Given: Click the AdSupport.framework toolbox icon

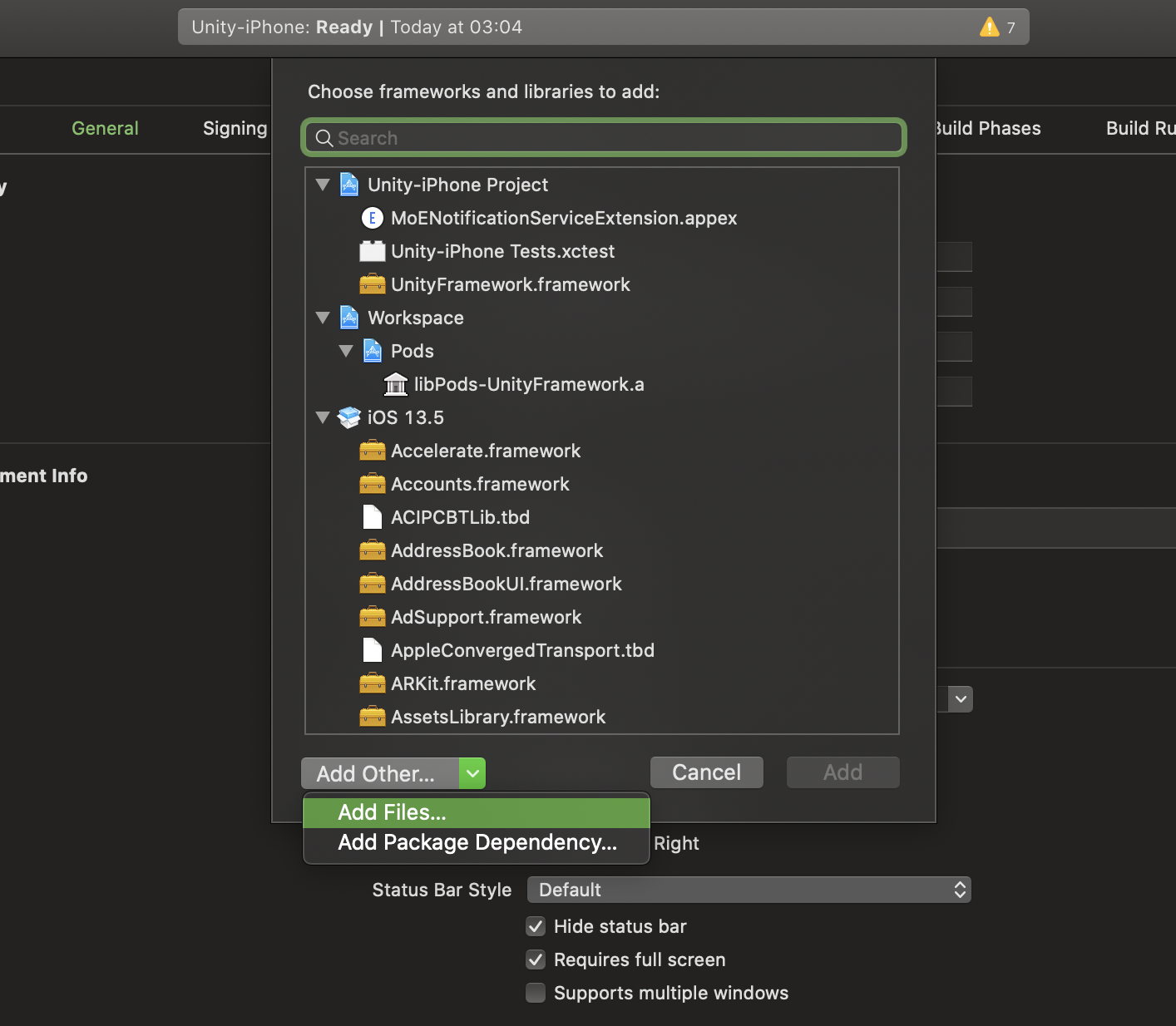Looking at the screenshot, I should click(373, 617).
